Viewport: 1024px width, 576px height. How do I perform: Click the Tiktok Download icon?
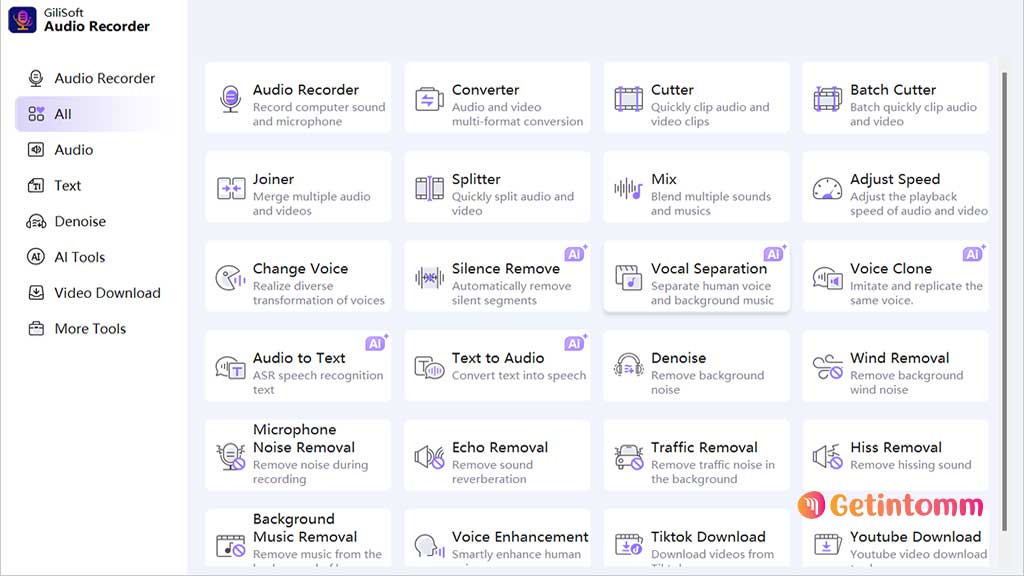pyautogui.click(x=628, y=544)
